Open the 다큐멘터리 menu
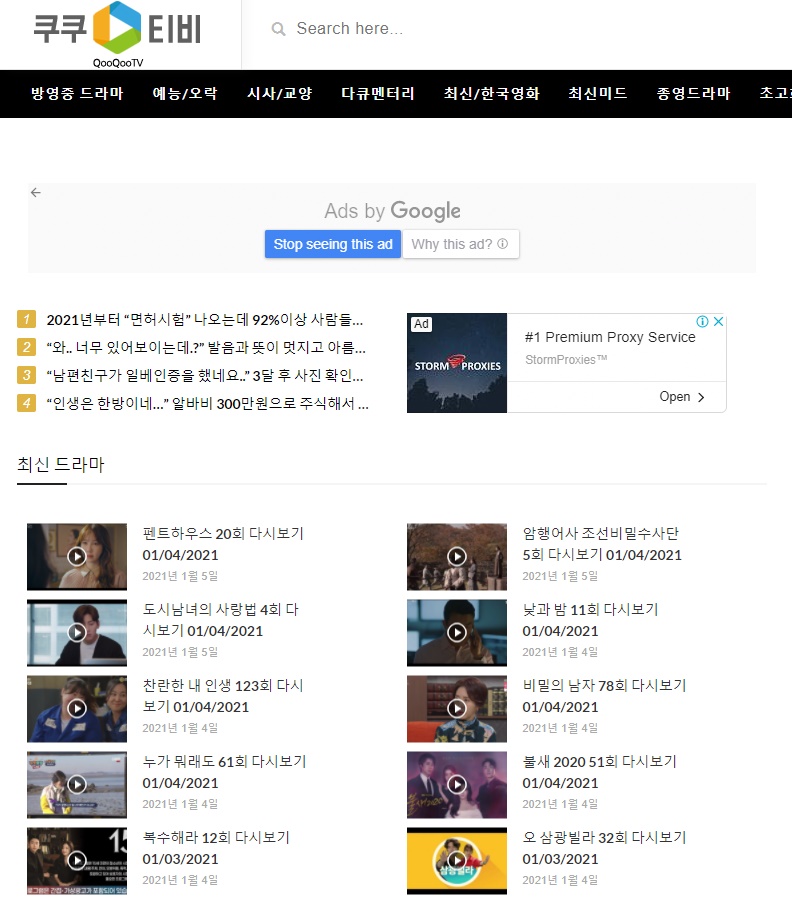The width and height of the screenshot is (792, 906). [378, 94]
